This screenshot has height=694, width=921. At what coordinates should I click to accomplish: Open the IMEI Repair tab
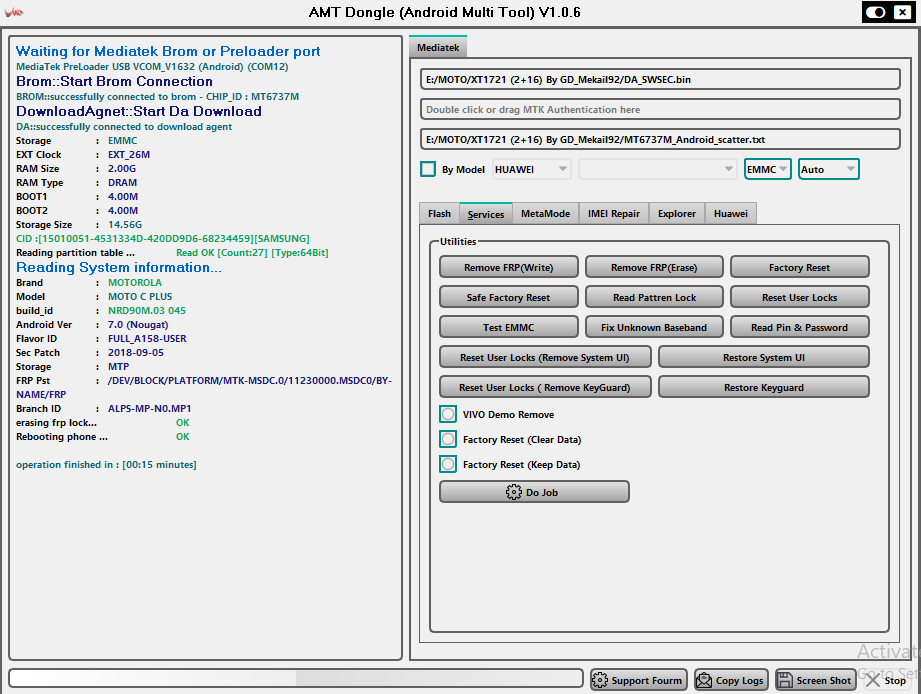(x=614, y=214)
